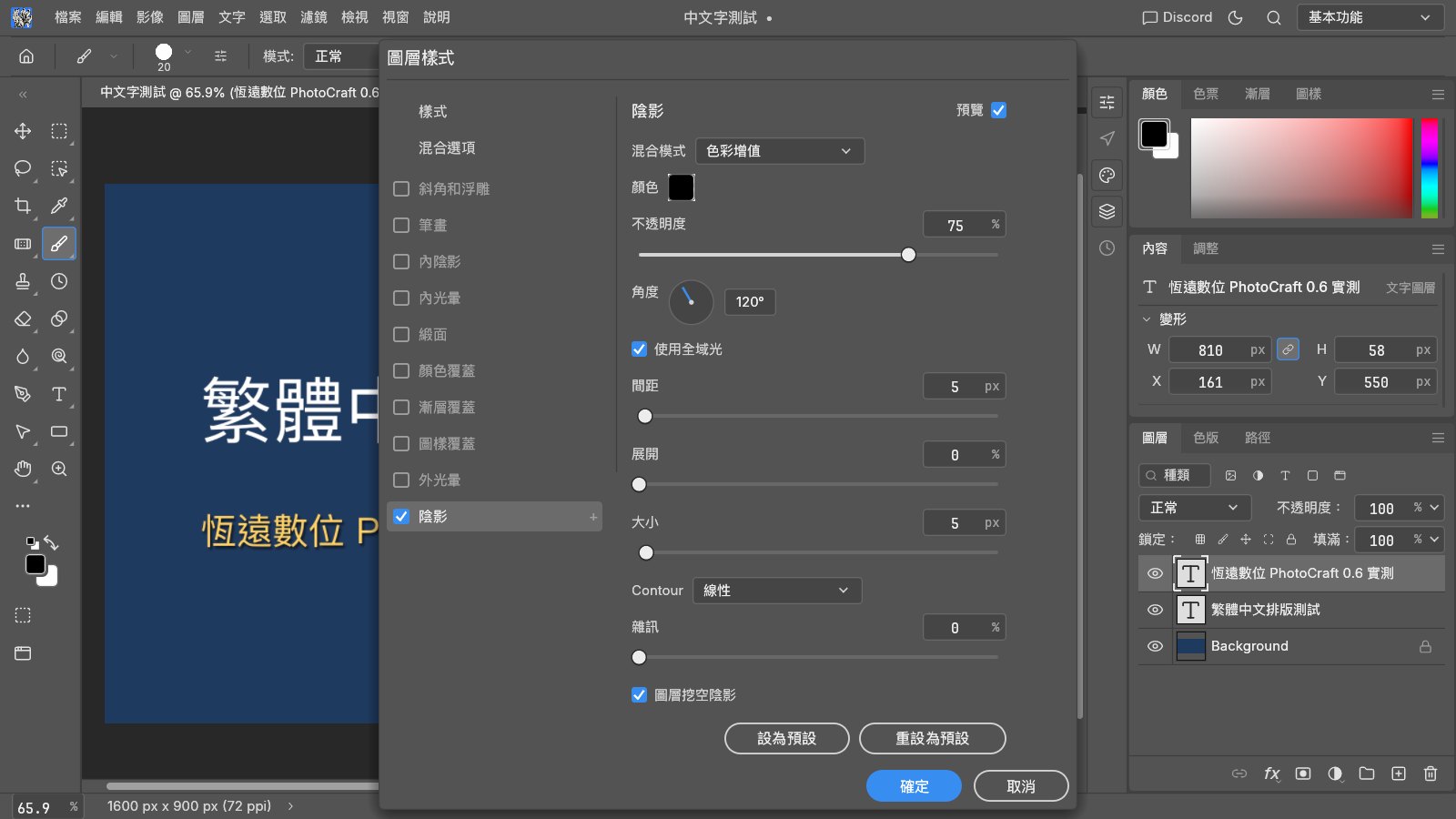Open the 文字 menu
This screenshot has height=819, width=1456.
[x=232, y=17]
